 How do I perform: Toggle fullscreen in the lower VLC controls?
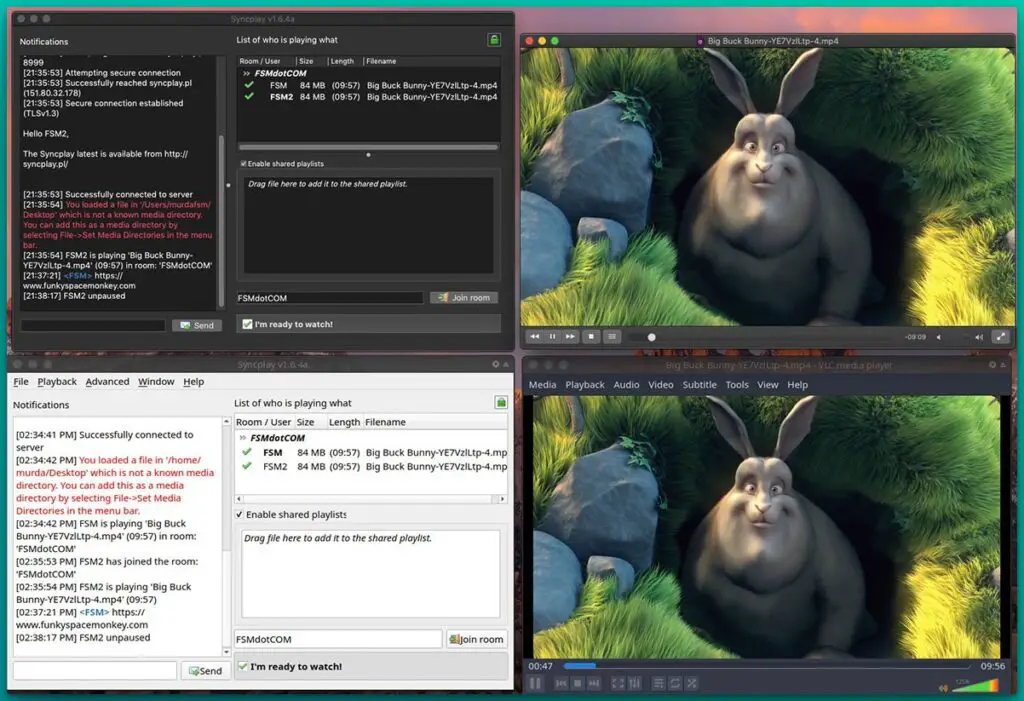tap(617, 683)
